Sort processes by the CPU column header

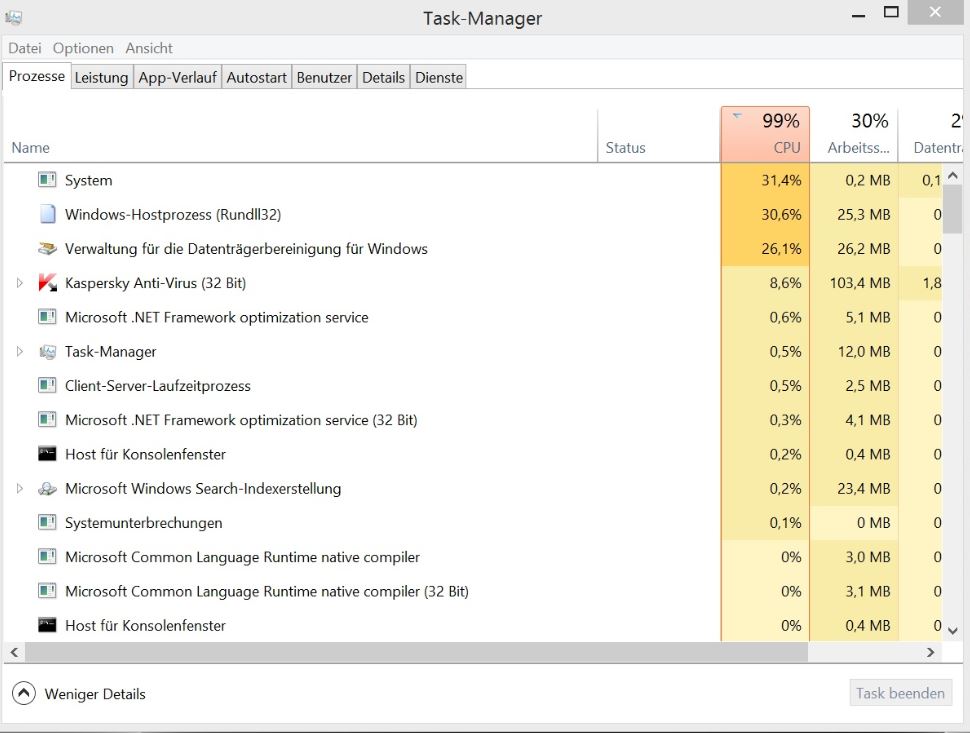(765, 135)
